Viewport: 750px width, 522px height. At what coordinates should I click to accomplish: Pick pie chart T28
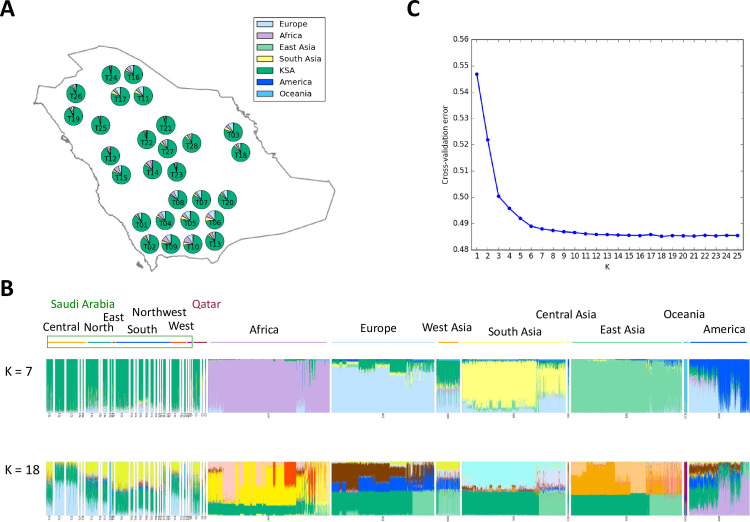pyautogui.click(x=191, y=143)
